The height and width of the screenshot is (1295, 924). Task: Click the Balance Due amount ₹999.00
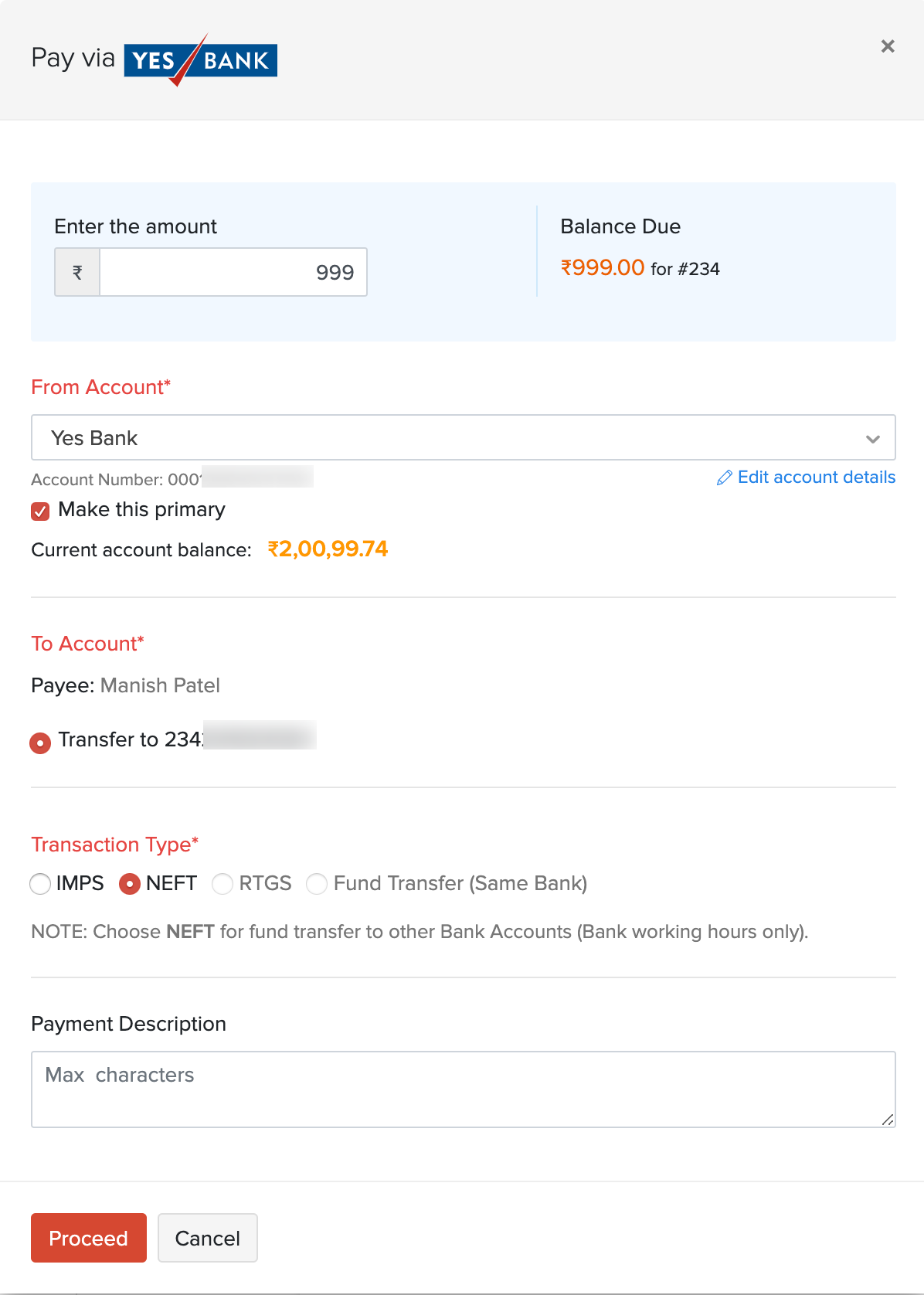[601, 267]
